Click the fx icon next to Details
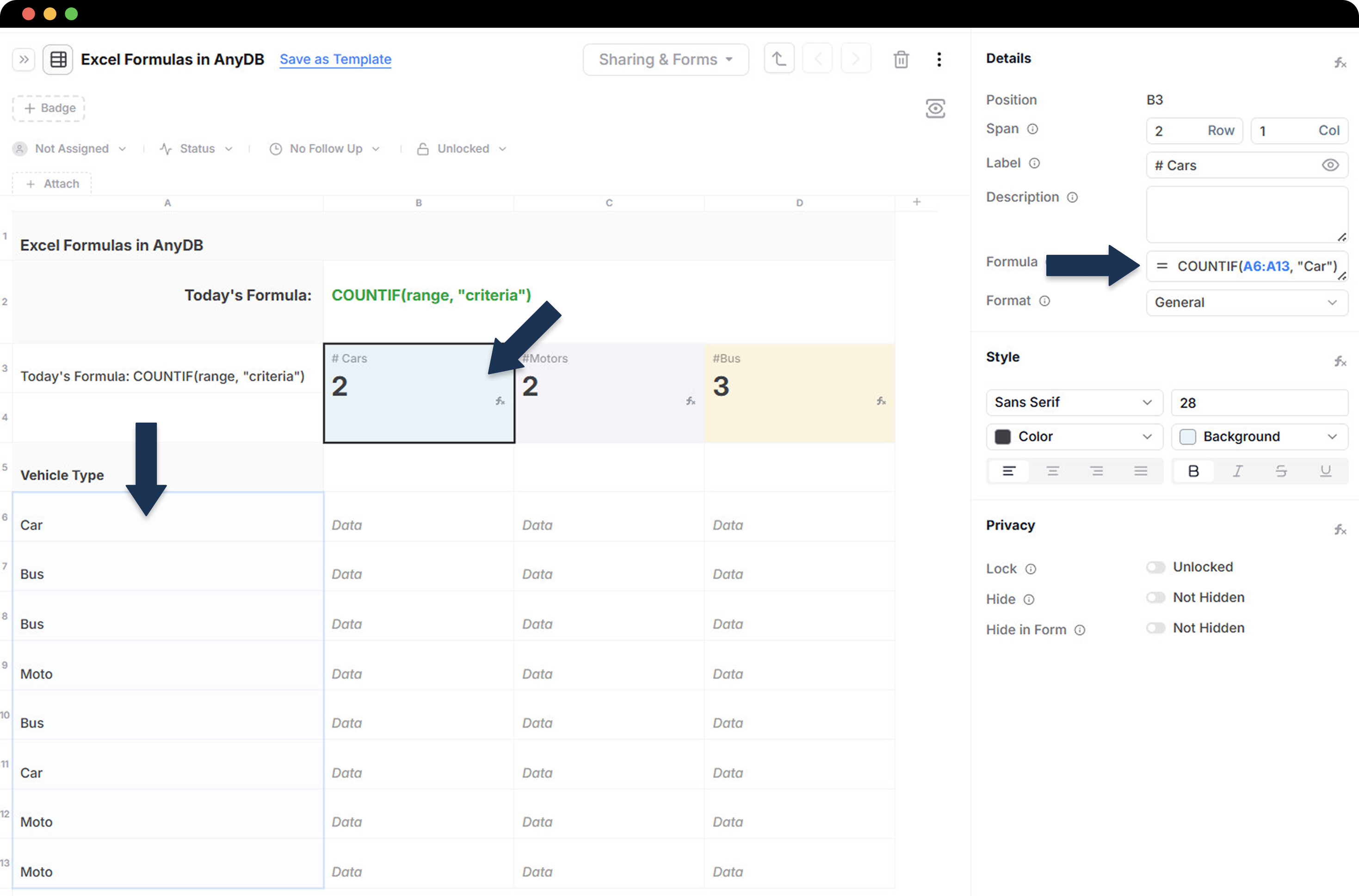This screenshot has width=1359, height=896. 1340,63
